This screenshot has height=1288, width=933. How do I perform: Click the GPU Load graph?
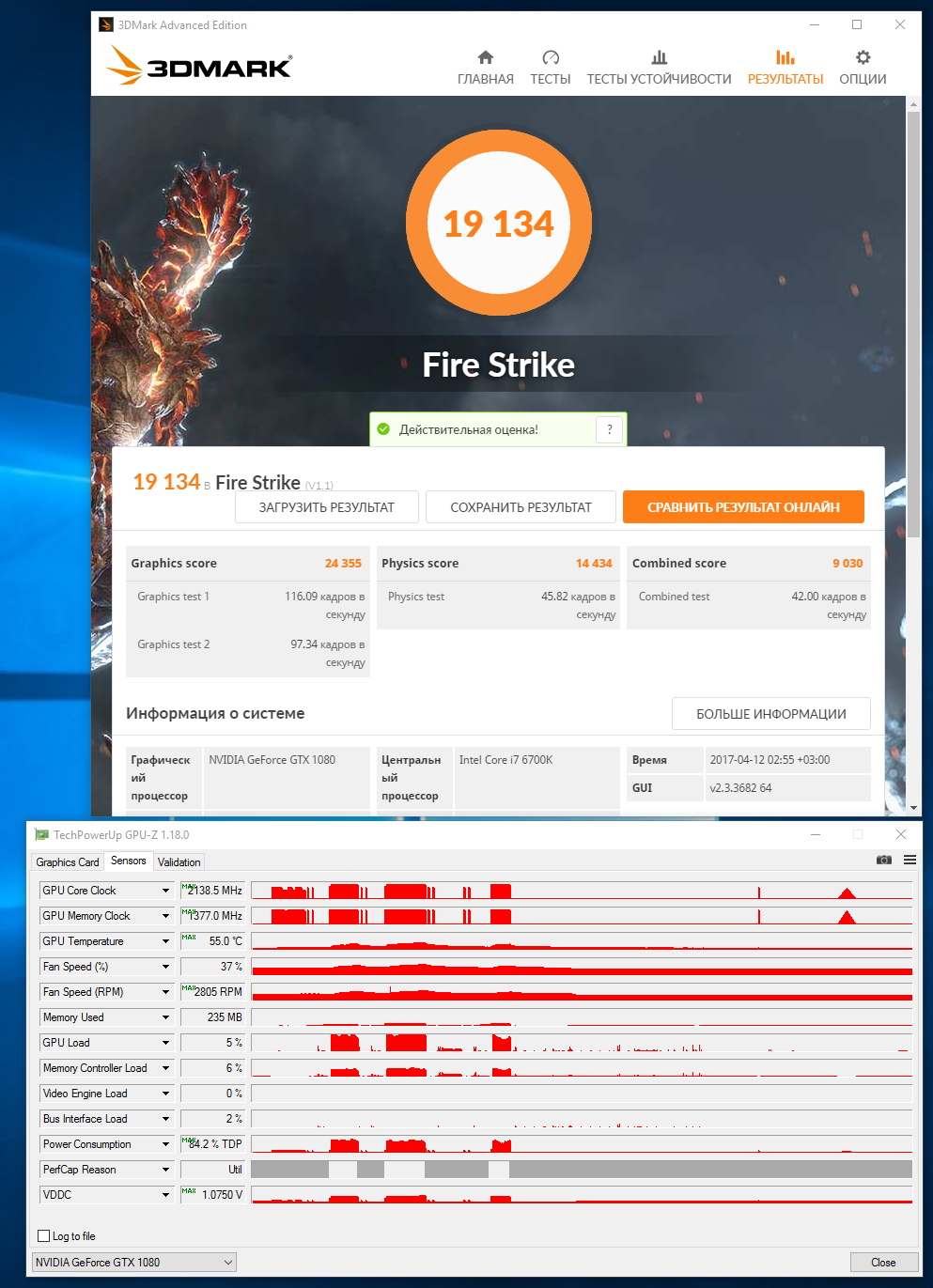point(582,1043)
